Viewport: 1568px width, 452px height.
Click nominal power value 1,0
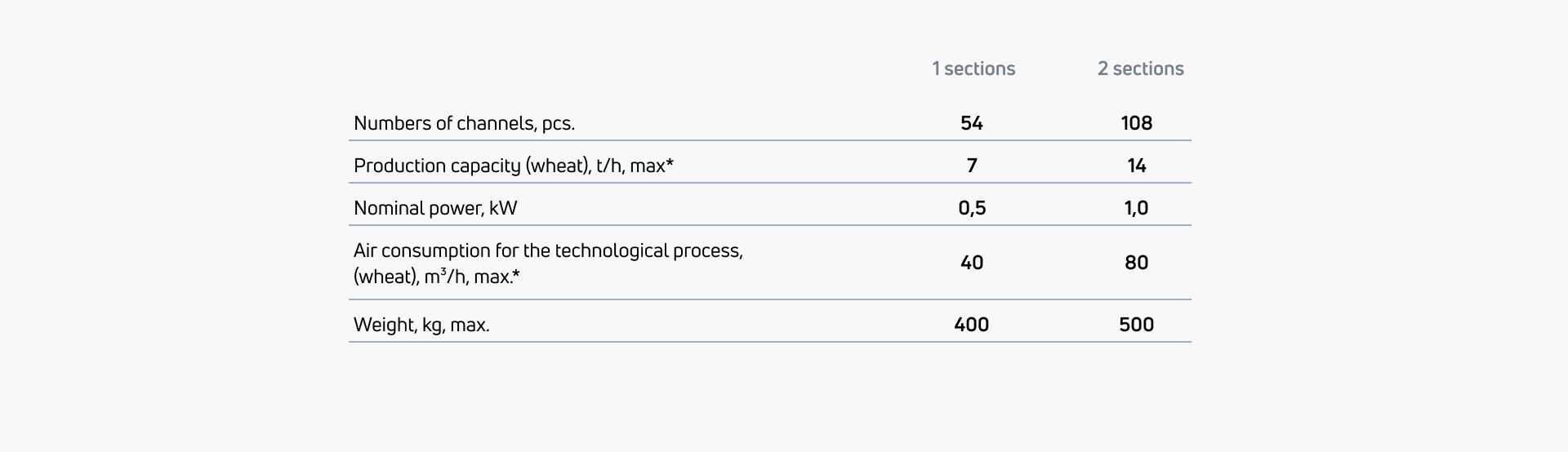coord(1136,208)
